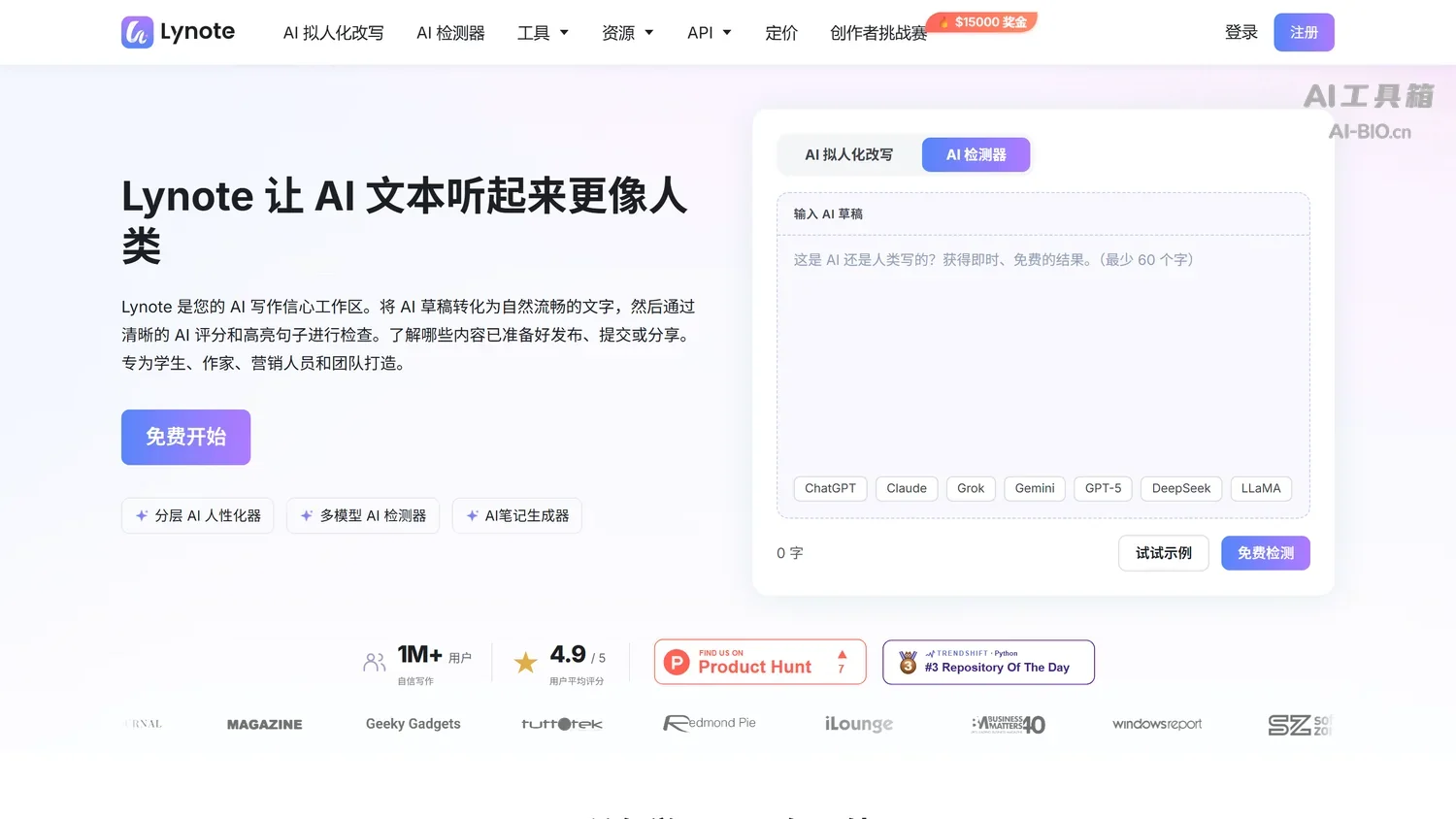Click the SZ press logo
This screenshot has width=1456, height=819.
(1300, 725)
